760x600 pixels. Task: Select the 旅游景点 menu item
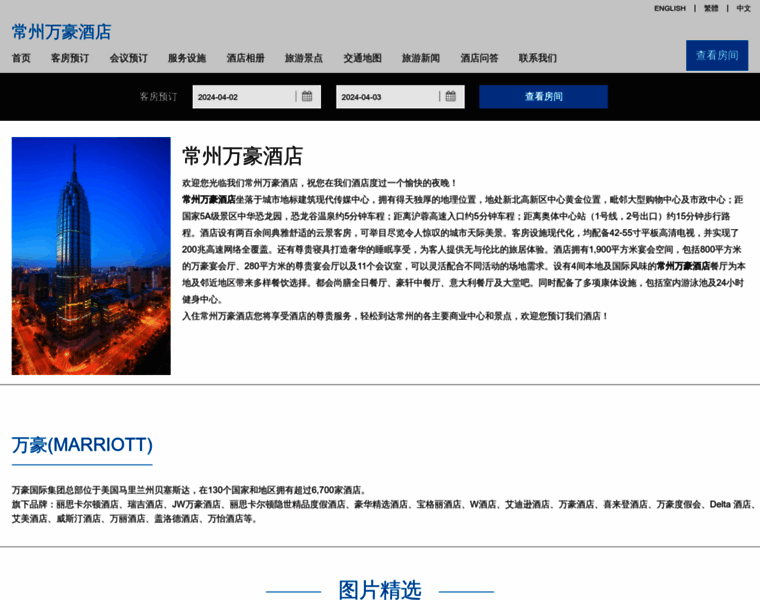pos(304,58)
